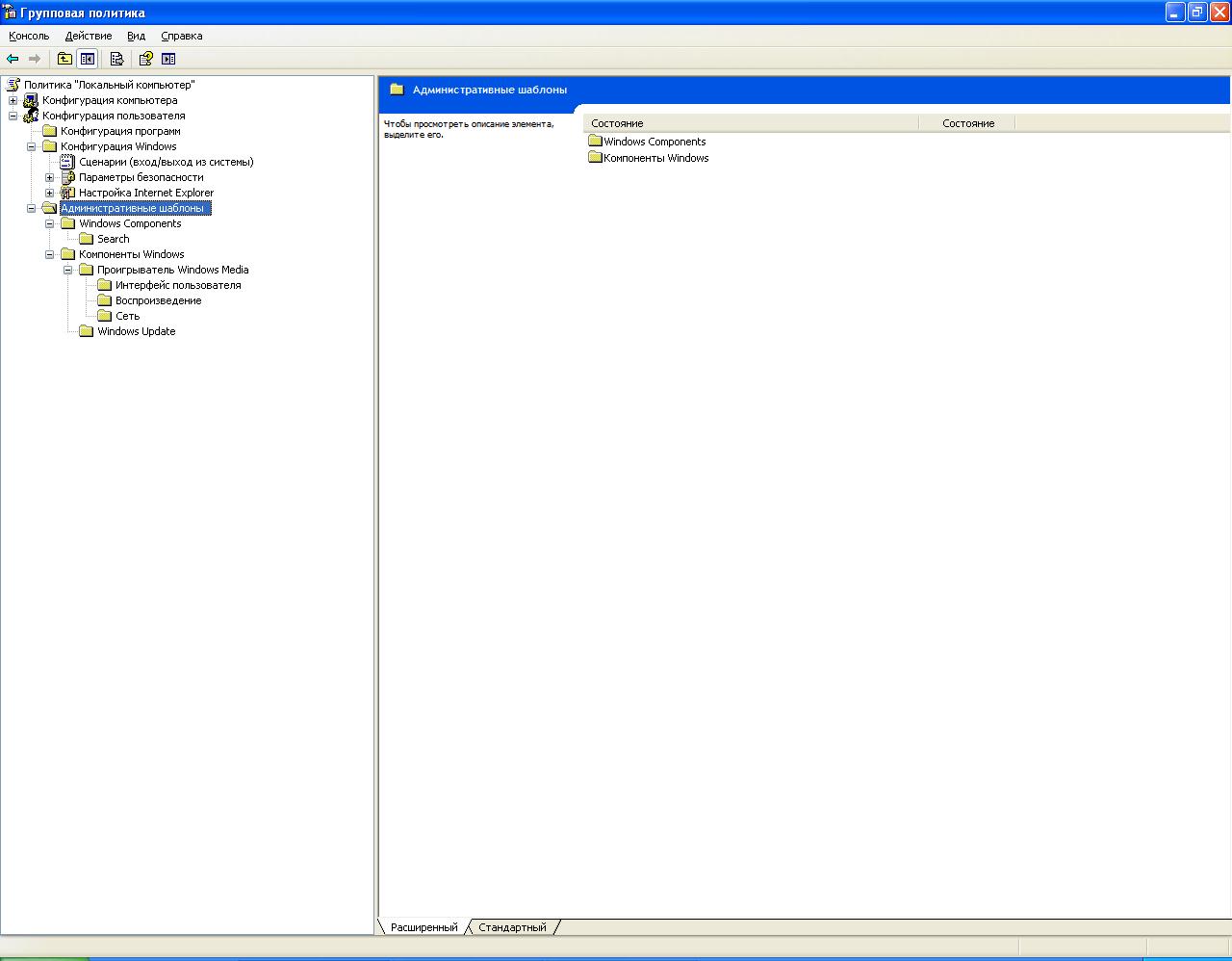This screenshot has width=1232, height=961.
Task: Click the Компоненты Windows folder icon in right pane
Action: click(595, 158)
